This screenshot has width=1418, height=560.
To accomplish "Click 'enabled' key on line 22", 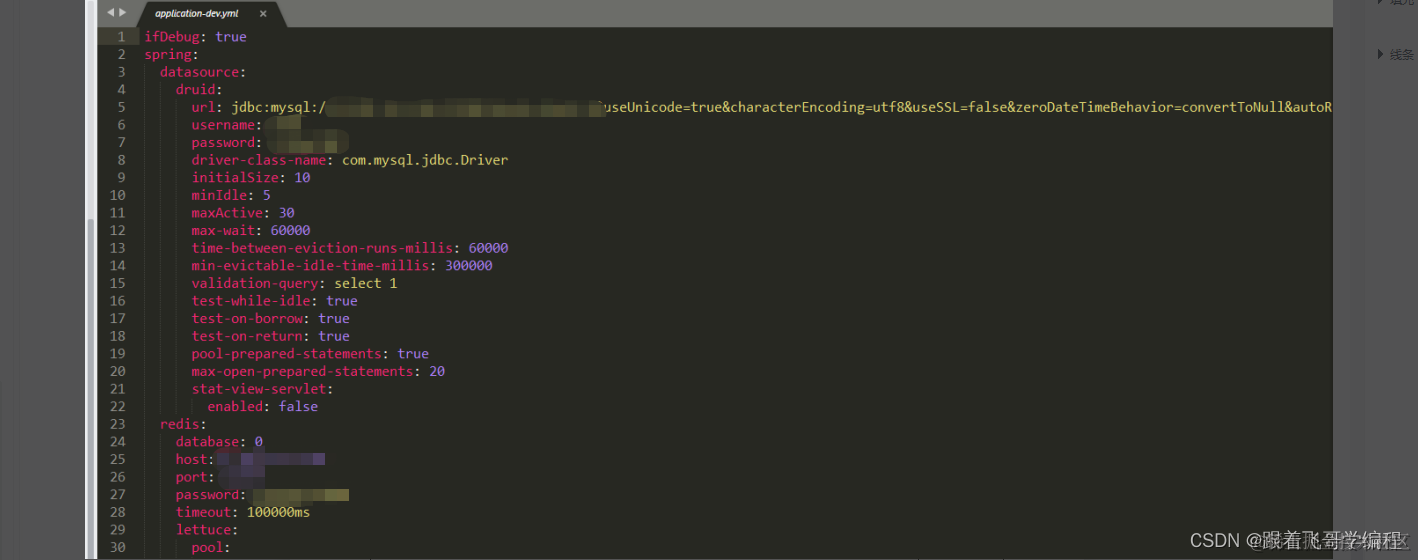I will (235, 406).
